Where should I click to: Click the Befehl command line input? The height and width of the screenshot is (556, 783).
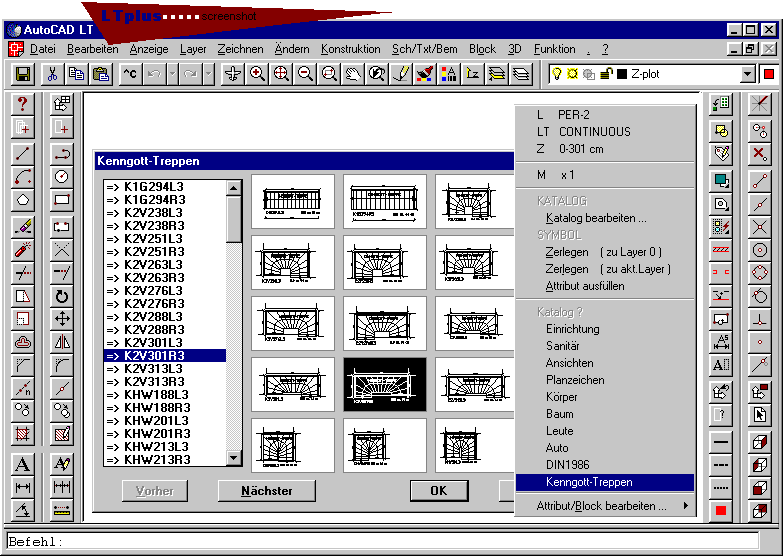pos(383,542)
